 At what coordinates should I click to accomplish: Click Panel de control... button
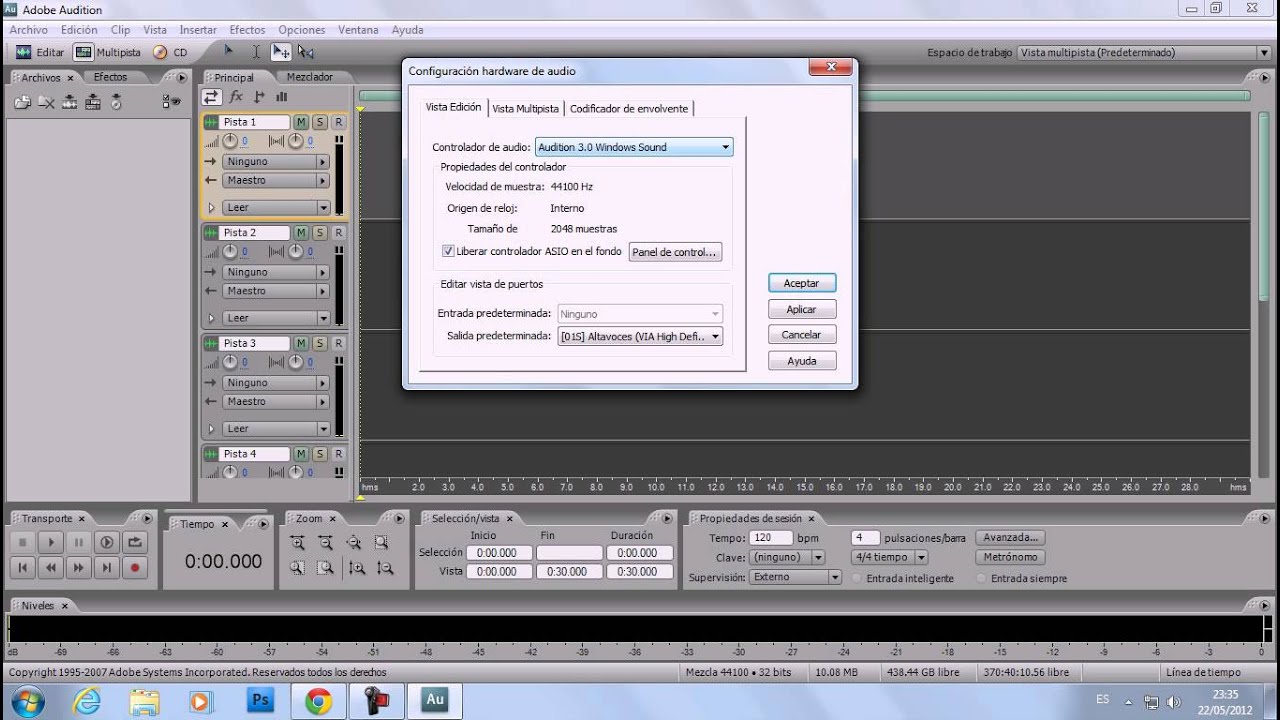point(675,252)
